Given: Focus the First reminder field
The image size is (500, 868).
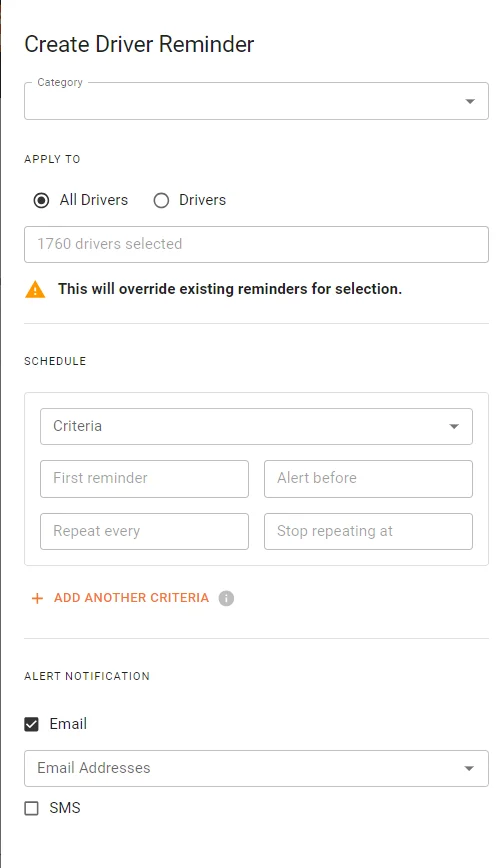Looking at the screenshot, I should pos(145,479).
